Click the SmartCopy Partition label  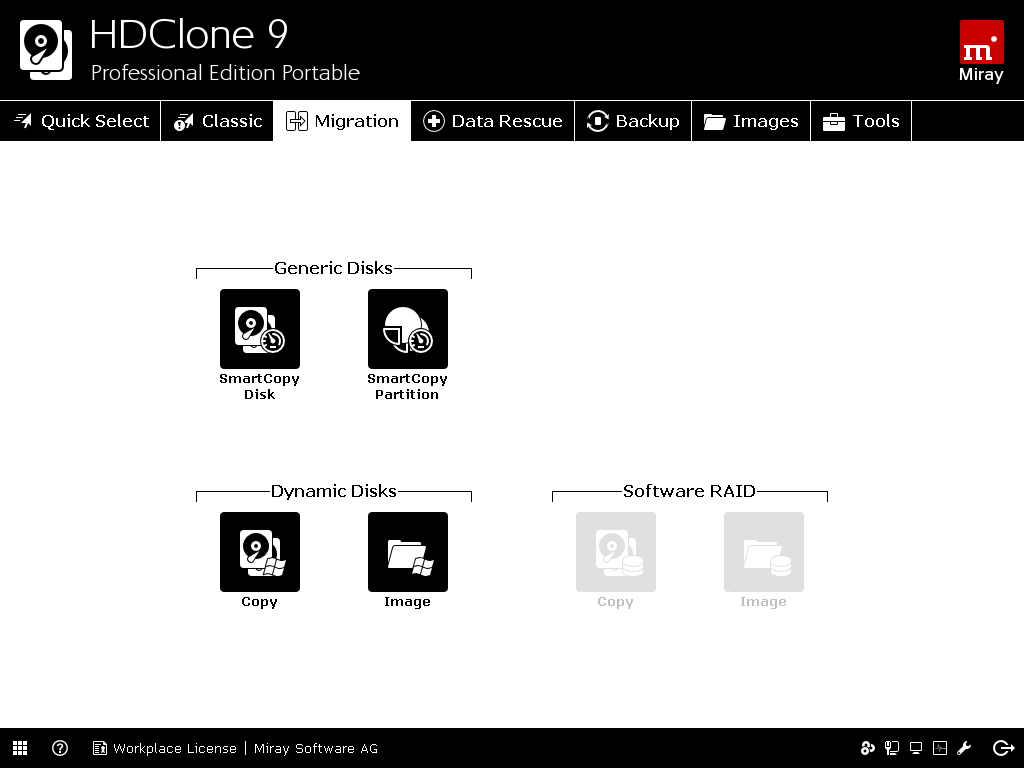click(x=407, y=387)
